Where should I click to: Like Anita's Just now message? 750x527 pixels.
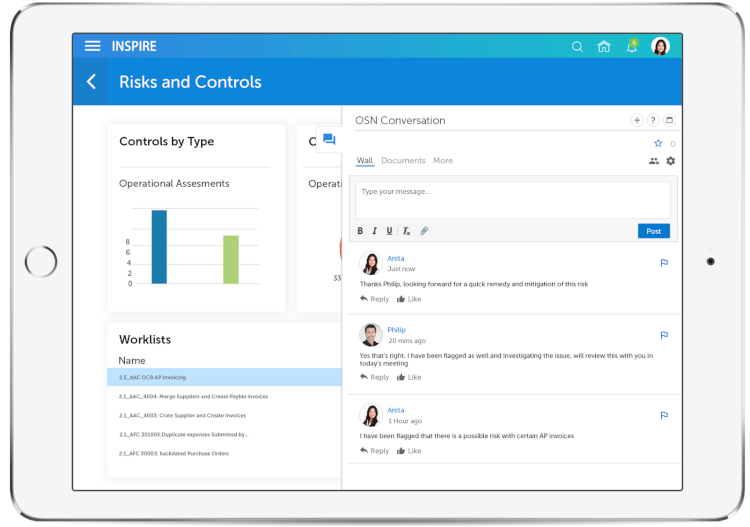tap(409, 299)
